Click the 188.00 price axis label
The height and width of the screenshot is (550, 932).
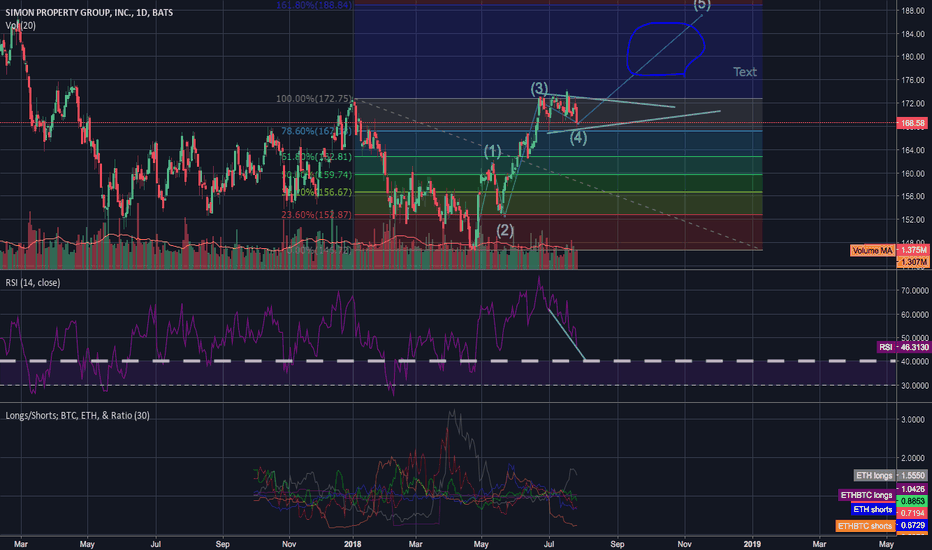912,11
